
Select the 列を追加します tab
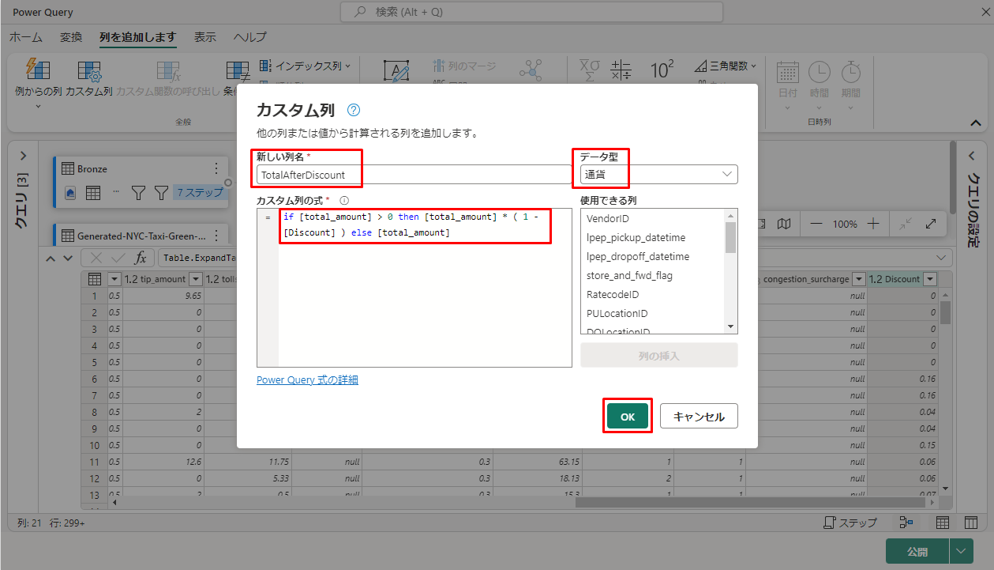(x=138, y=37)
